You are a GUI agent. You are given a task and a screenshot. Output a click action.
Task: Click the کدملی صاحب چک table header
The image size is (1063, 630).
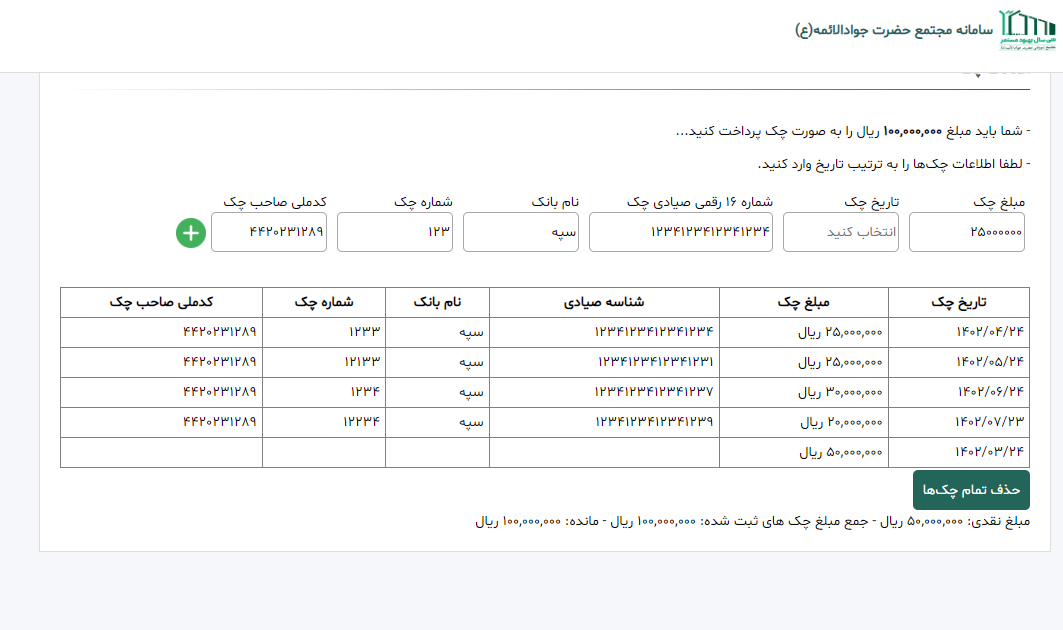click(161, 302)
